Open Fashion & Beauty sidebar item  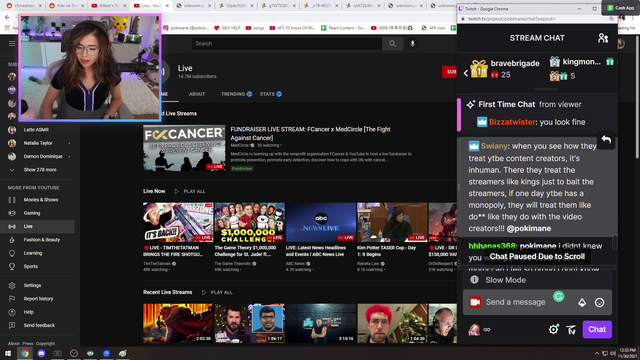pyautogui.click(x=38, y=240)
